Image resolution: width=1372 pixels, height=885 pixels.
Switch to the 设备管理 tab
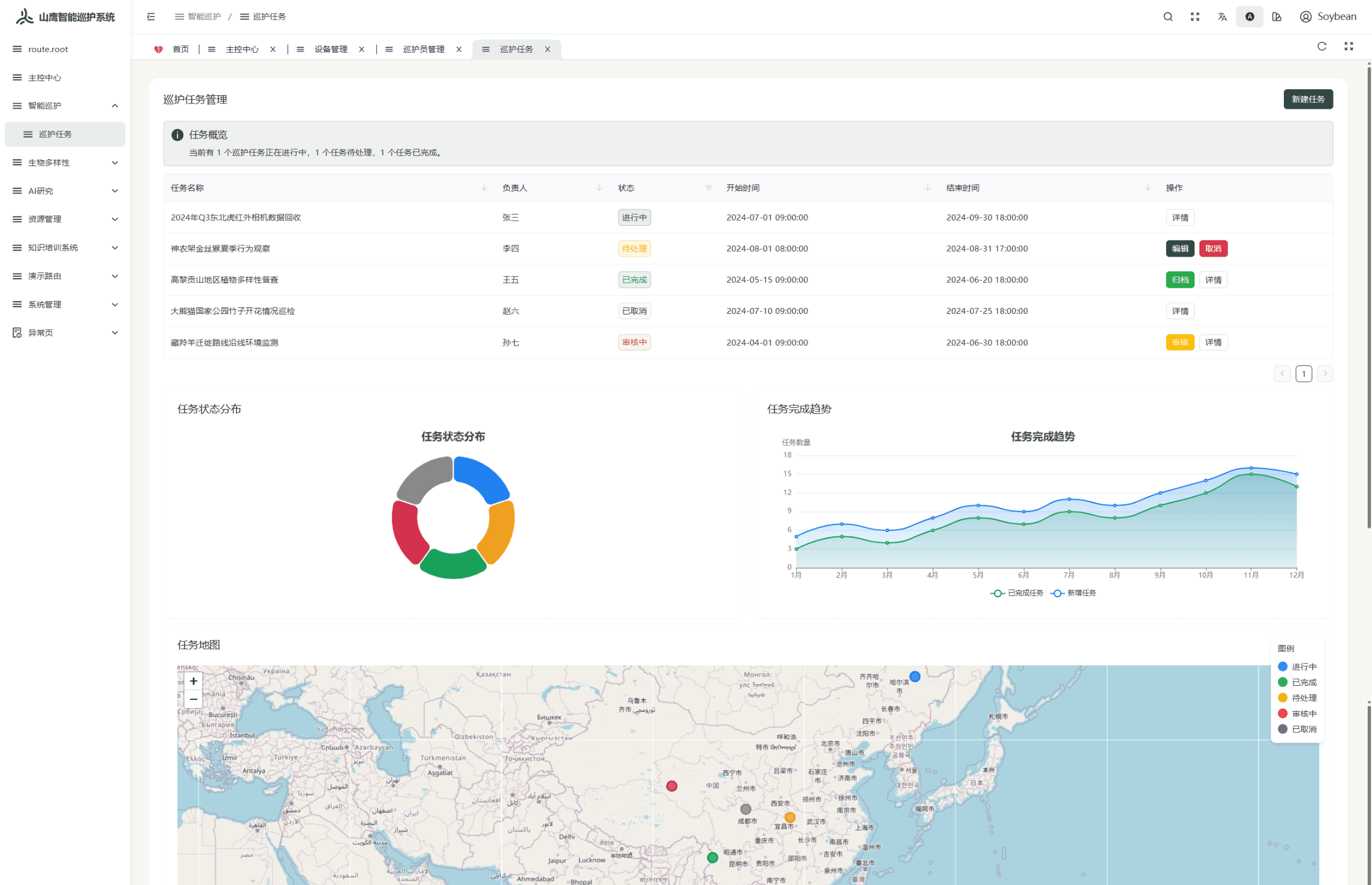tap(330, 49)
